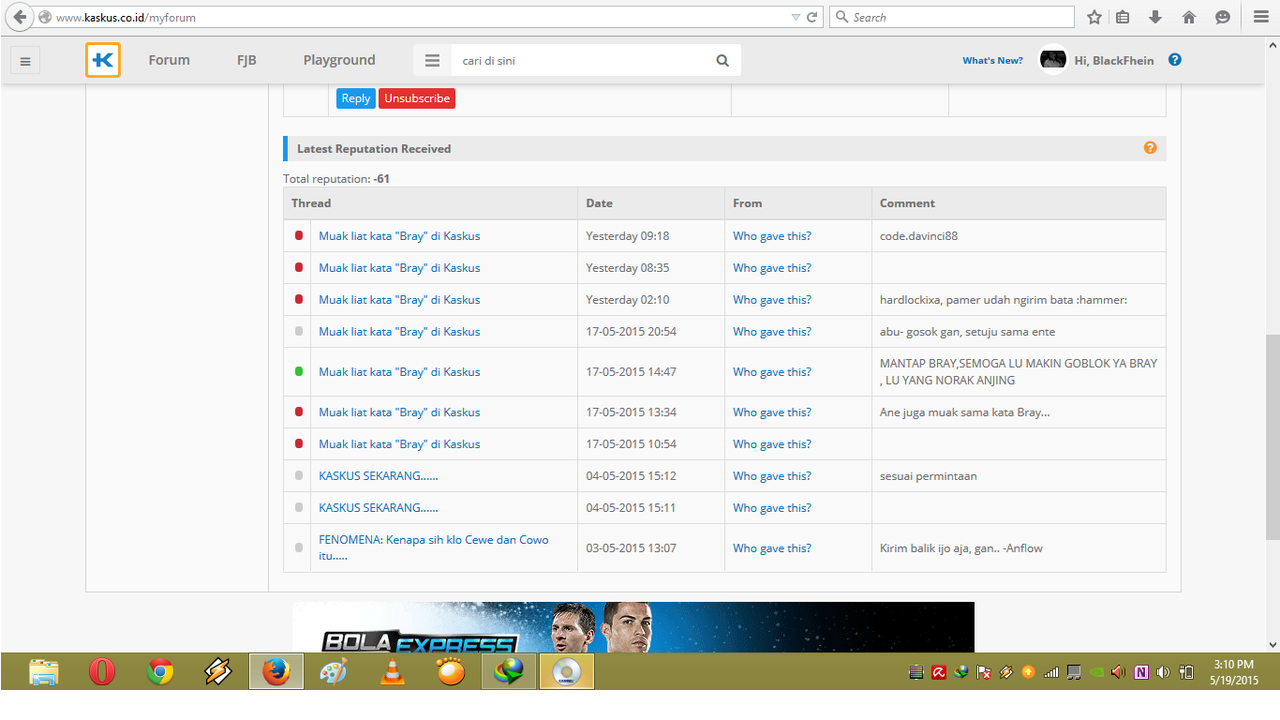Reload the page with the refresh icon
1280x720 pixels.
[812, 17]
